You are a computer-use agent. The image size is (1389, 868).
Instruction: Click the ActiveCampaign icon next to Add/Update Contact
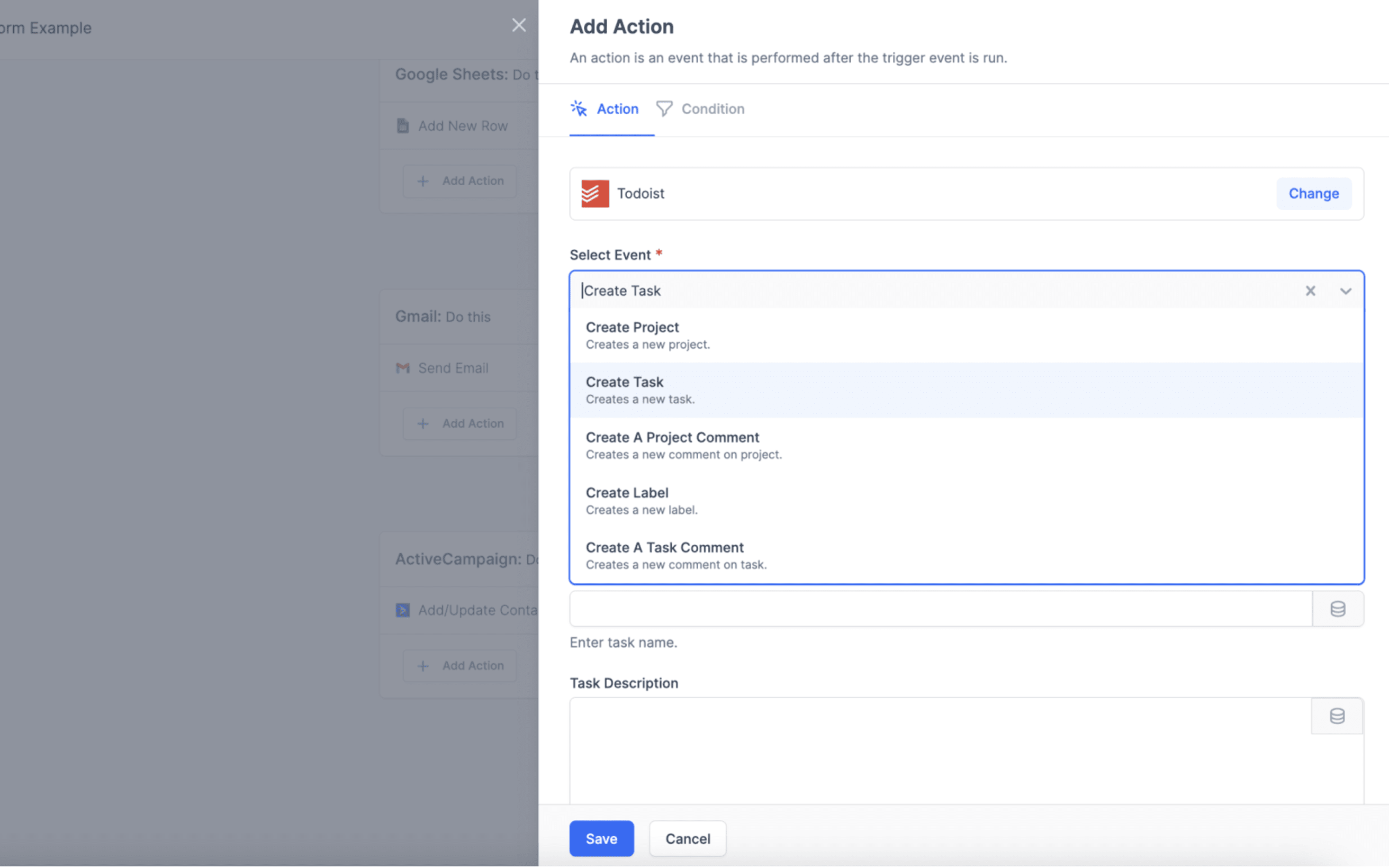point(403,610)
